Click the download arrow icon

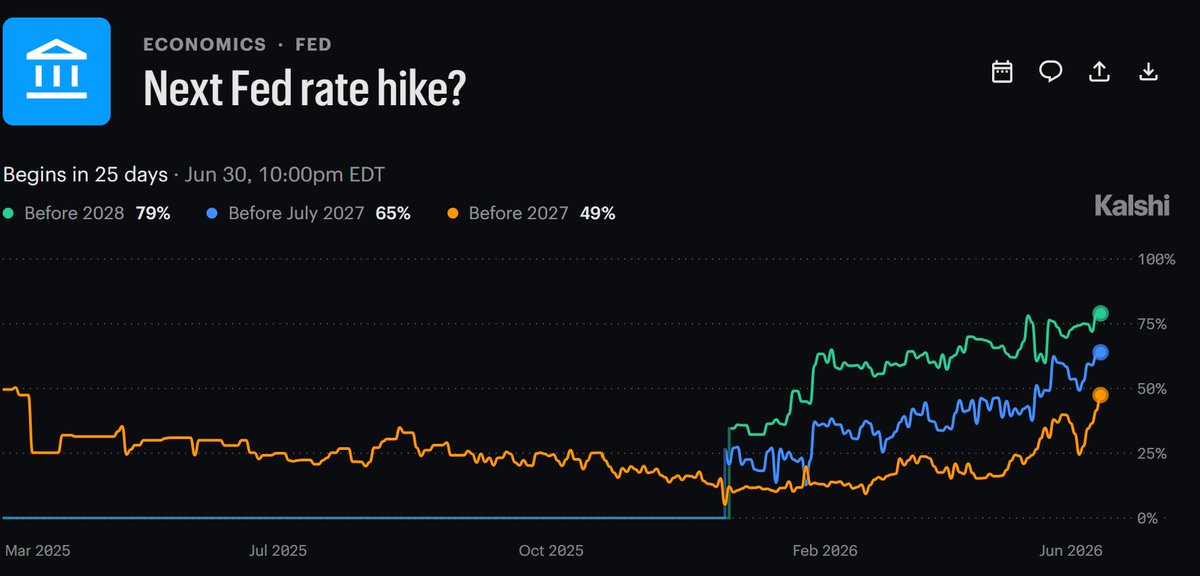pos(1149,71)
